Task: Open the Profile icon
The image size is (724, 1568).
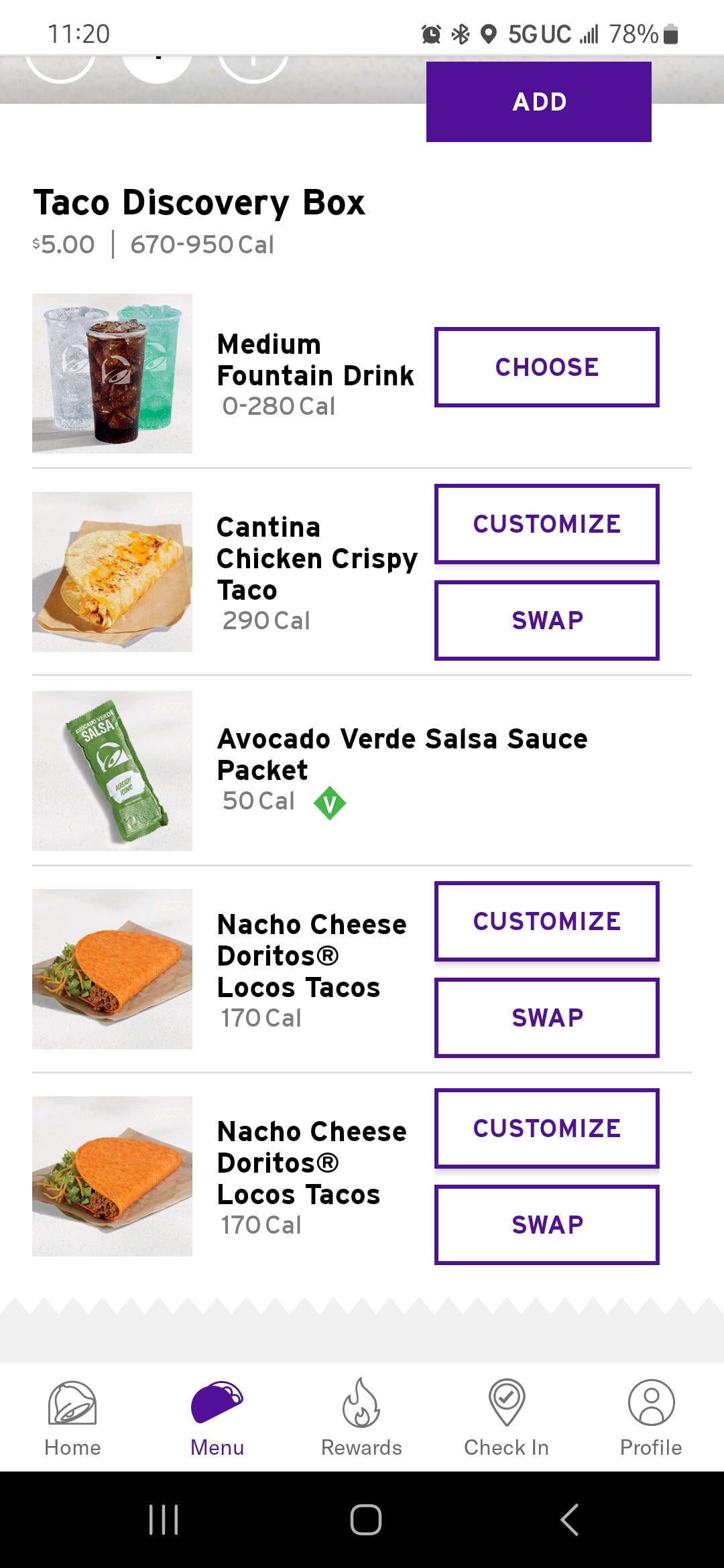Action: [650, 1402]
